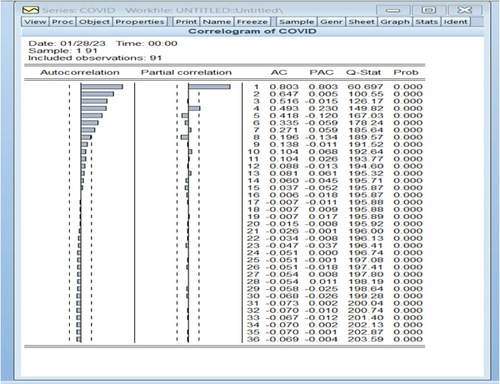Click Included observations: 91 text
500x384 pixels.
pos(95,58)
